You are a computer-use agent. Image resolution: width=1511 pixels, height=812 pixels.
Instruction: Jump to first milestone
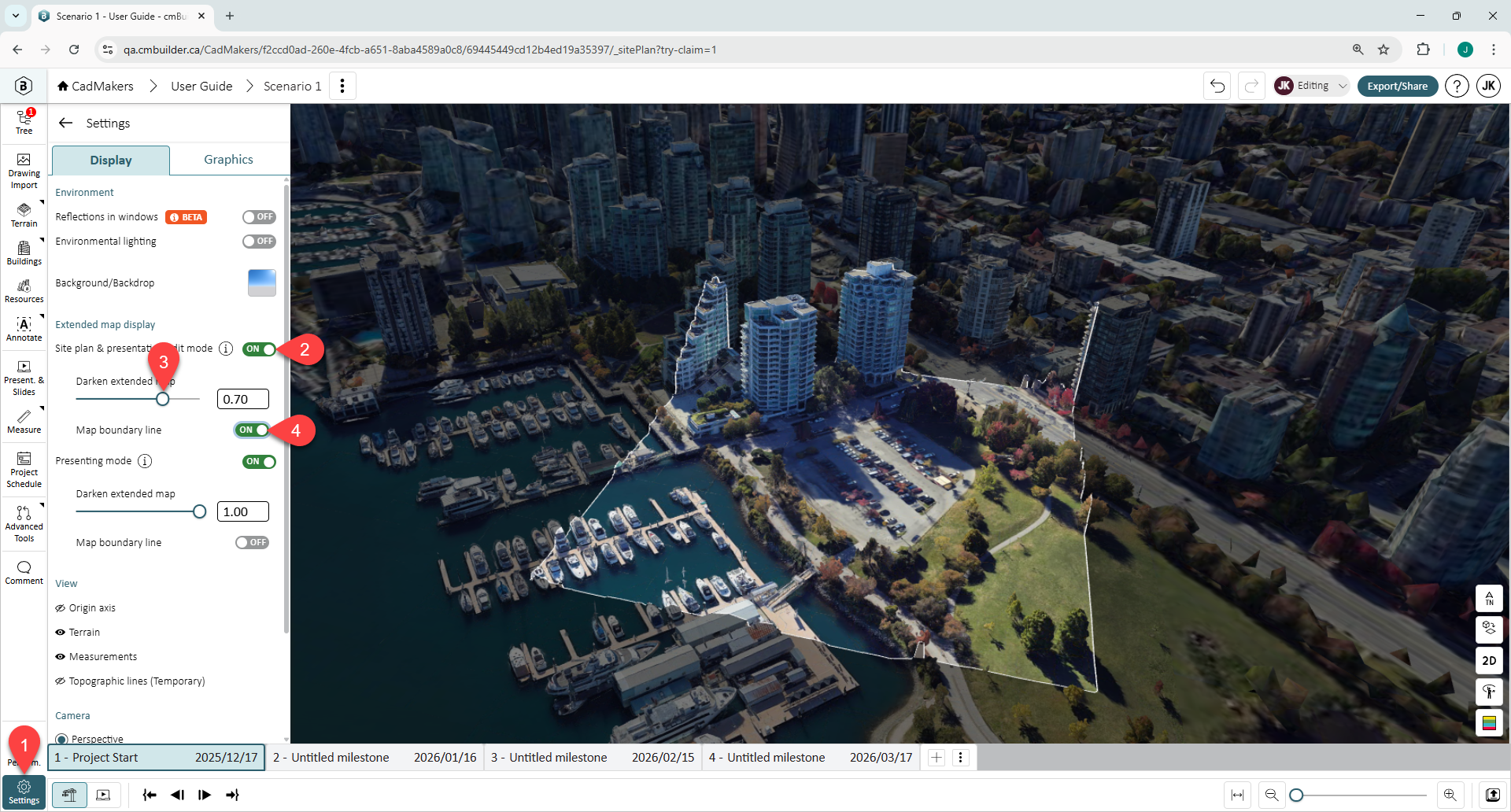click(x=150, y=795)
